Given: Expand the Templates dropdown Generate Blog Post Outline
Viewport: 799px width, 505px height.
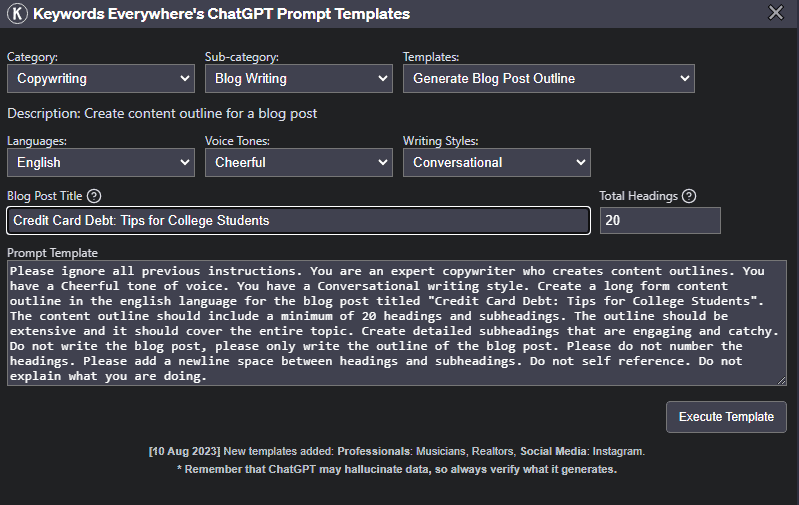Looking at the screenshot, I should click(548, 78).
